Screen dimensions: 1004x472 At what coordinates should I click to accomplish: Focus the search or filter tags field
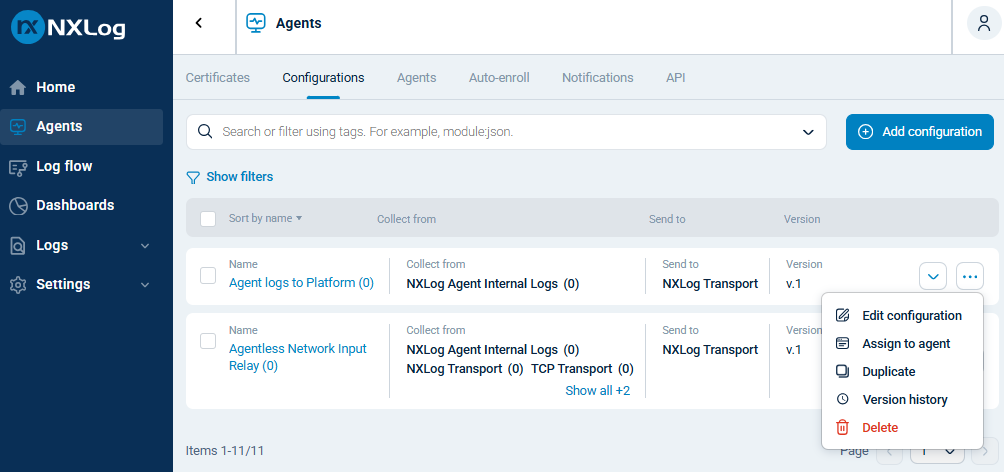pyautogui.click(x=506, y=132)
